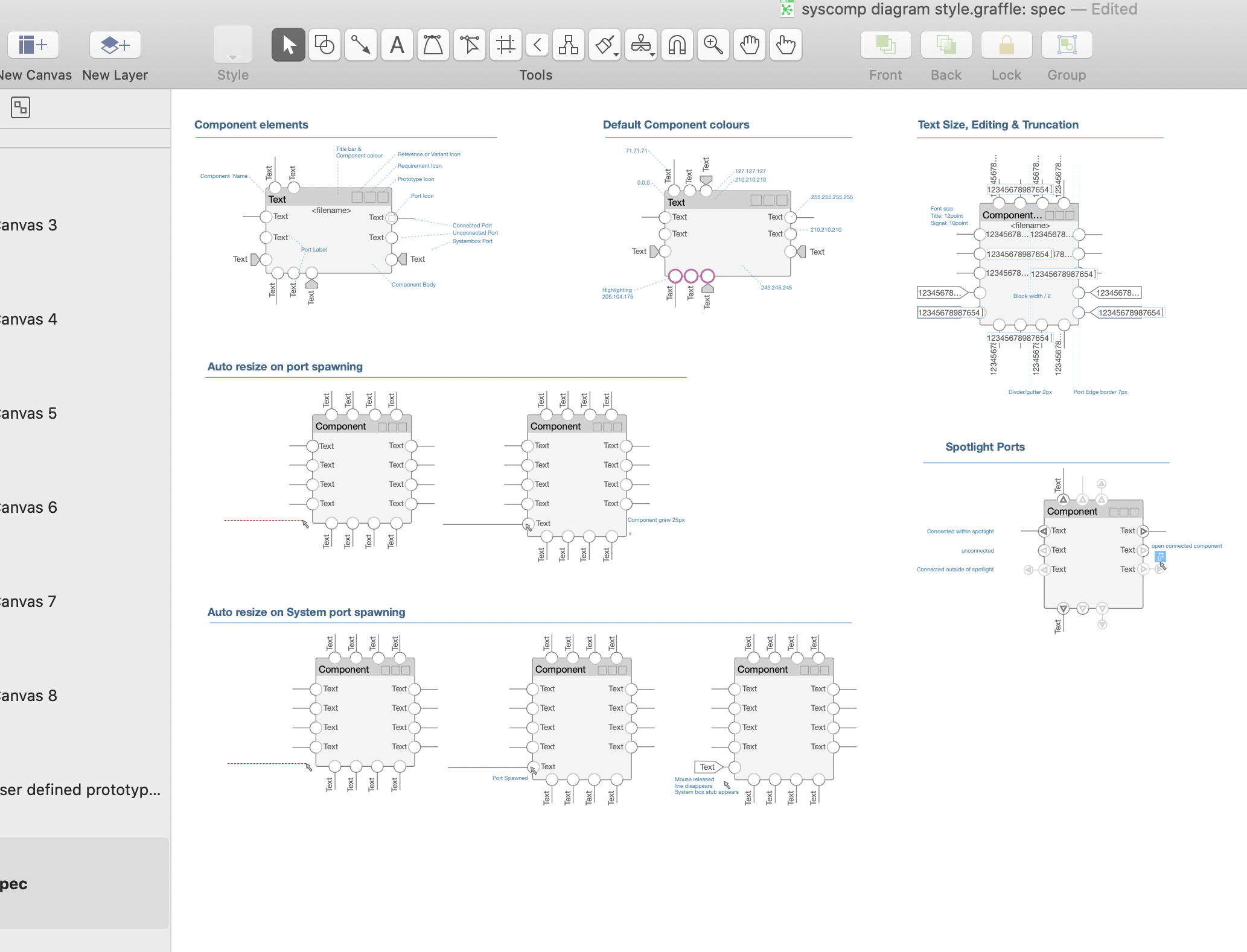Select the Zoom tool

pyautogui.click(x=713, y=45)
